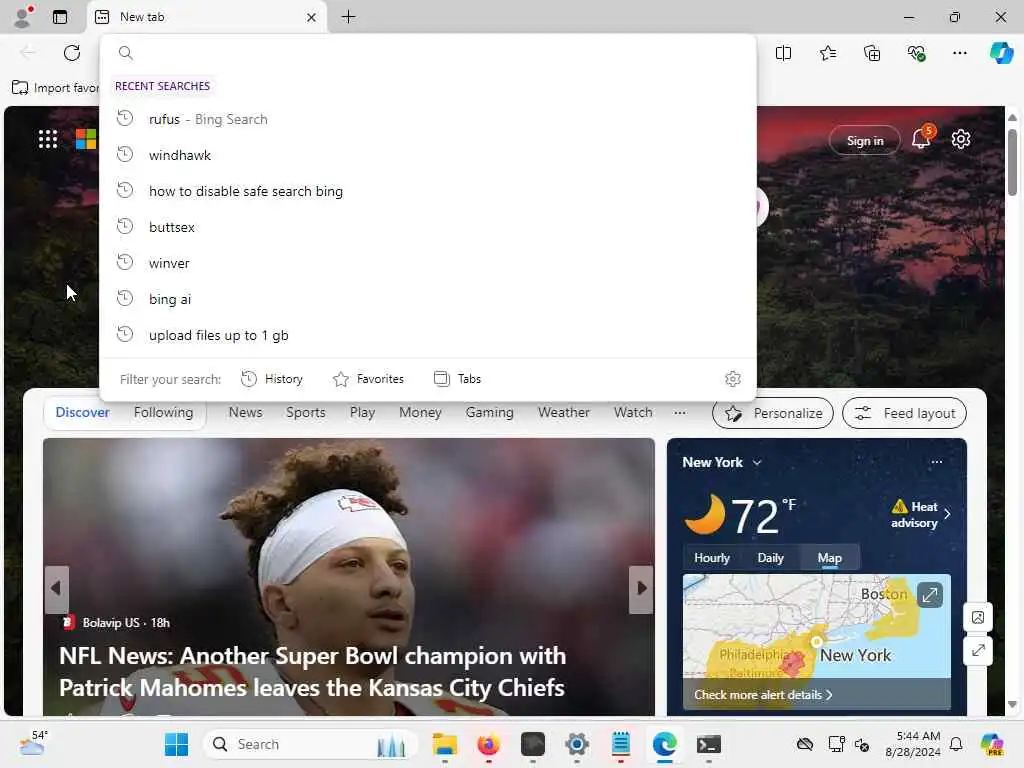The image size is (1024, 768).
Task: Switch weather card to Hourly
Action: (x=711, y=558)
